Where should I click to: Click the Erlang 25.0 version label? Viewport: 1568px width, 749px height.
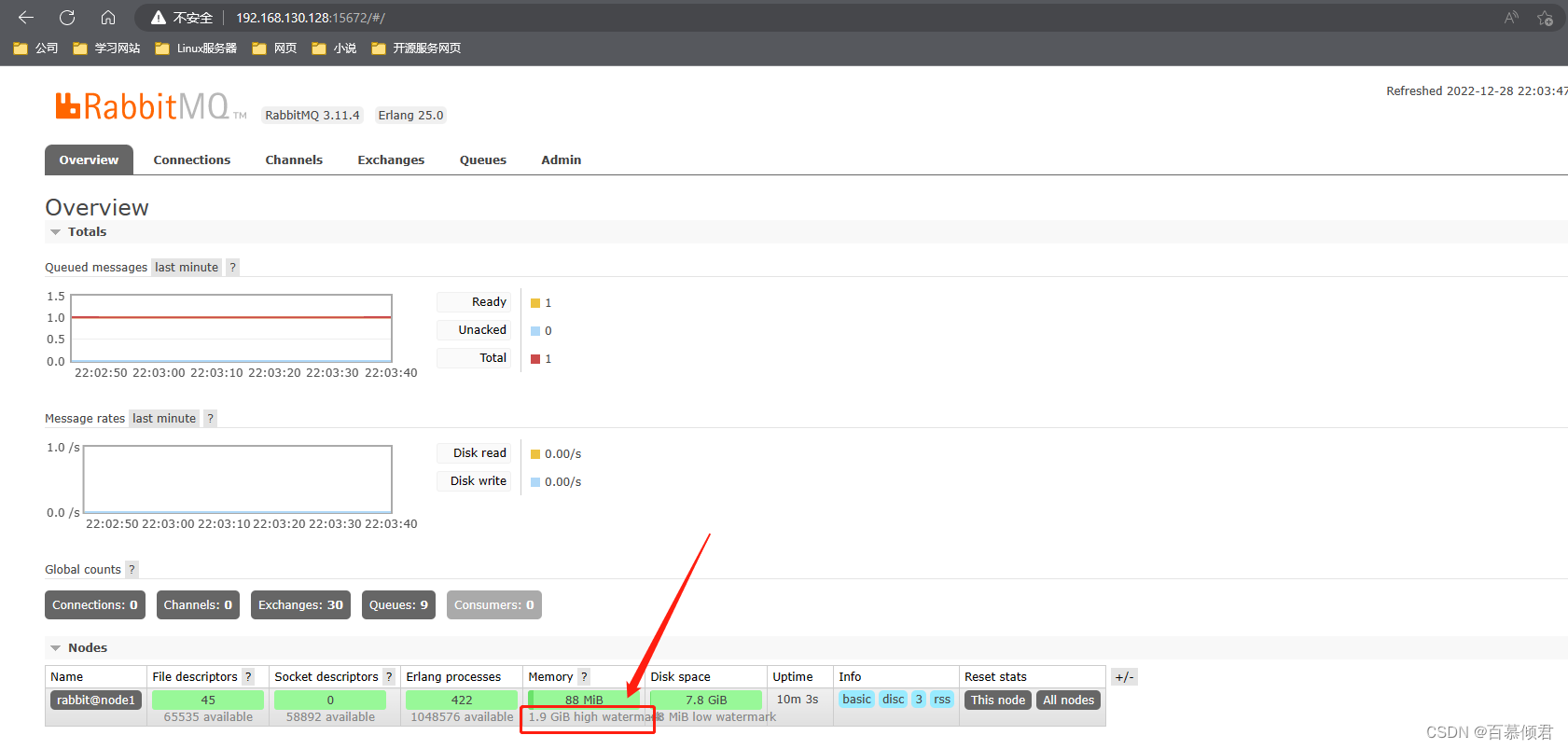(411, 116)
